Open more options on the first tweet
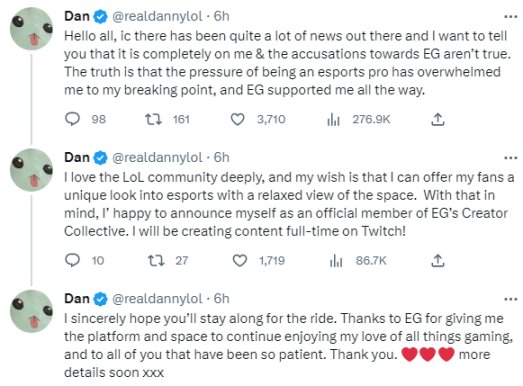Image resolution: width=523 pixels, height=386 pixels. (x=511, y=16)
